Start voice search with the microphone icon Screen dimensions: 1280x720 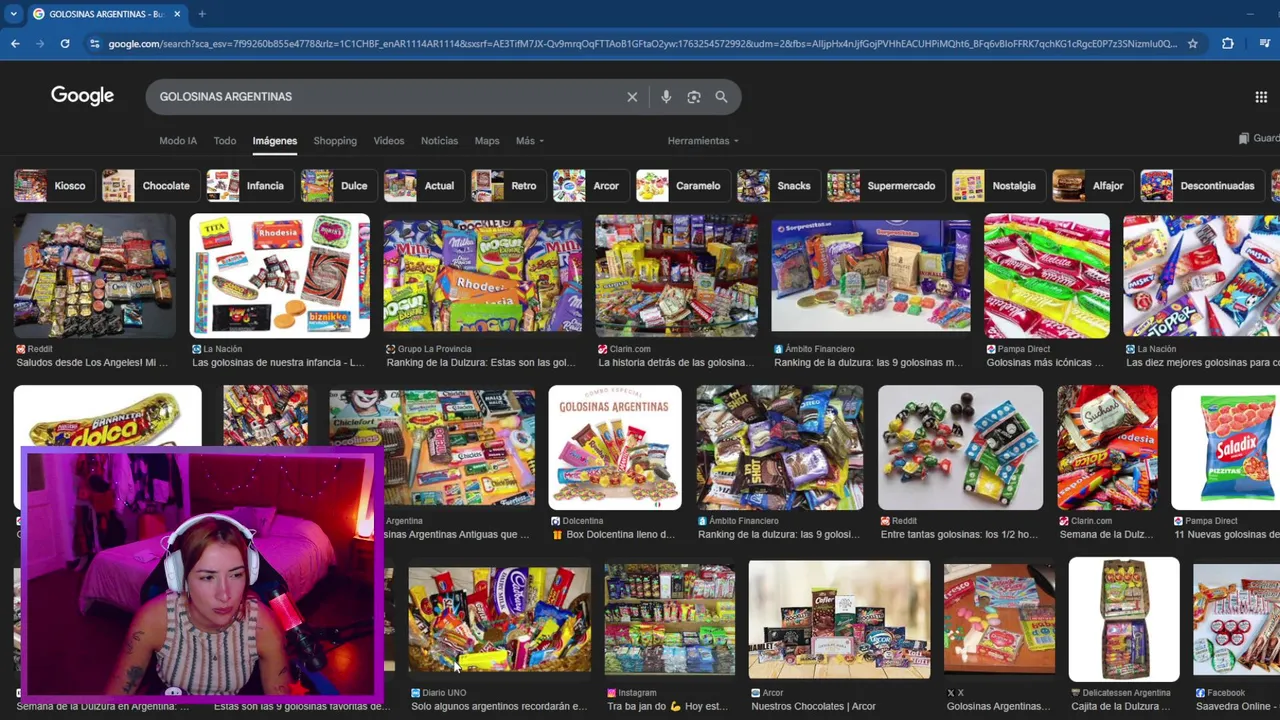tap(666, 97)
